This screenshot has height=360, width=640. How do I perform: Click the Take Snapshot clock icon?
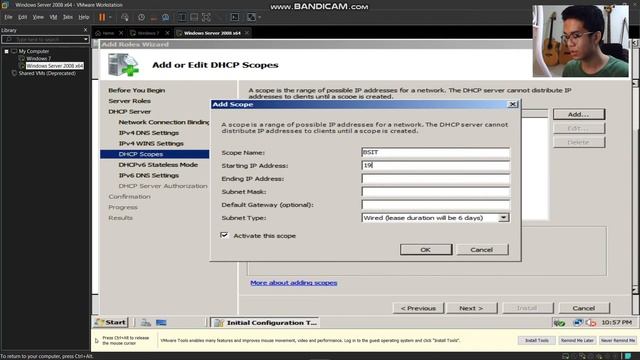[141, 17]
